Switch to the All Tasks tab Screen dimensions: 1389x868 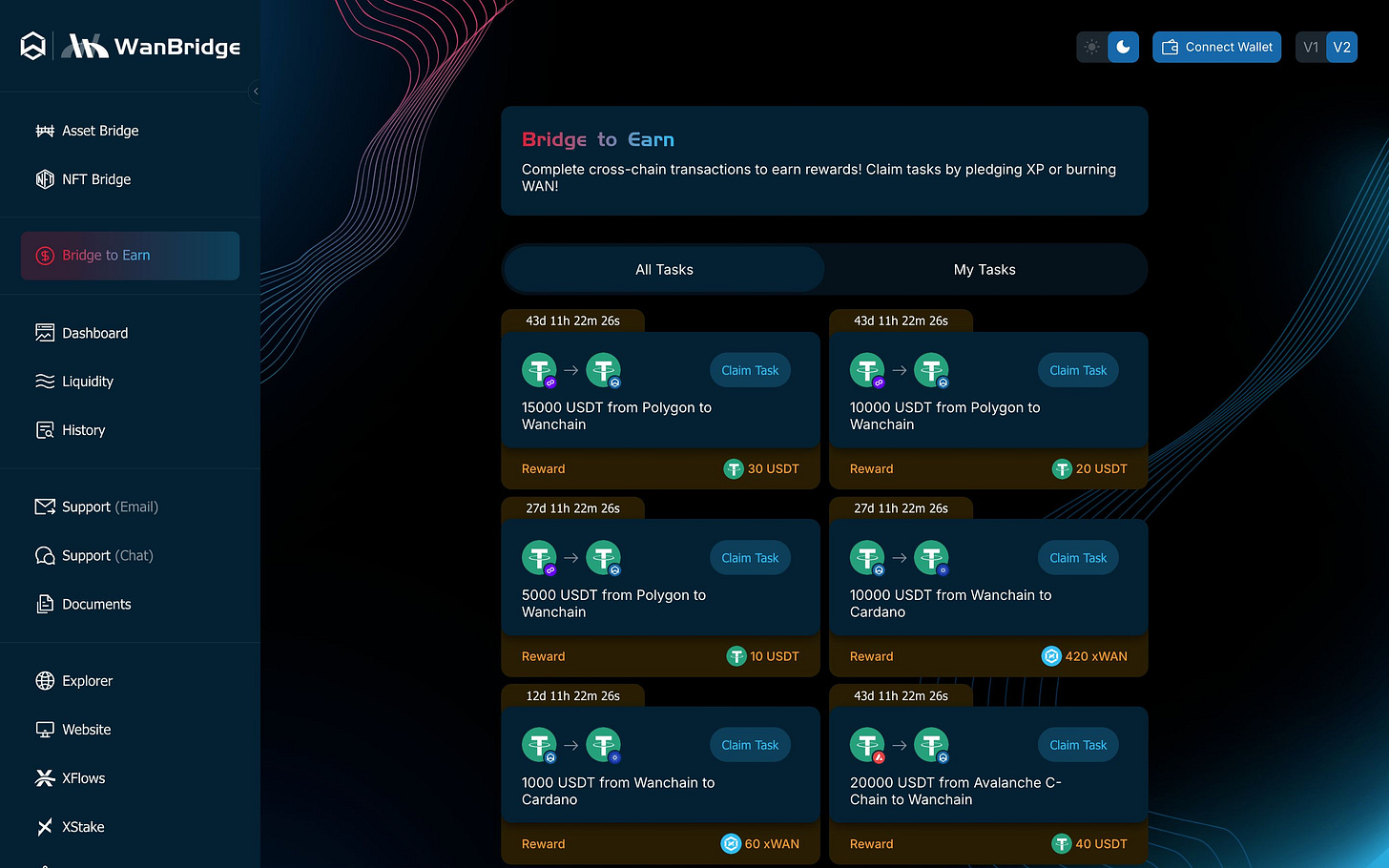coord(664,270)
